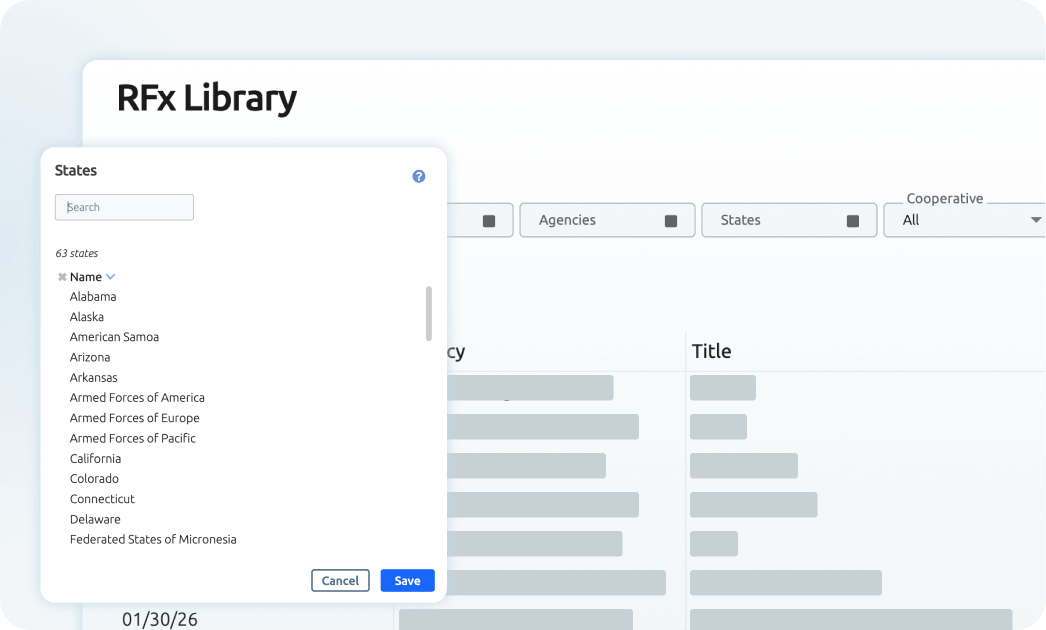
Task: Choose American Samoa in the list
Action: (x=114, y=337)
